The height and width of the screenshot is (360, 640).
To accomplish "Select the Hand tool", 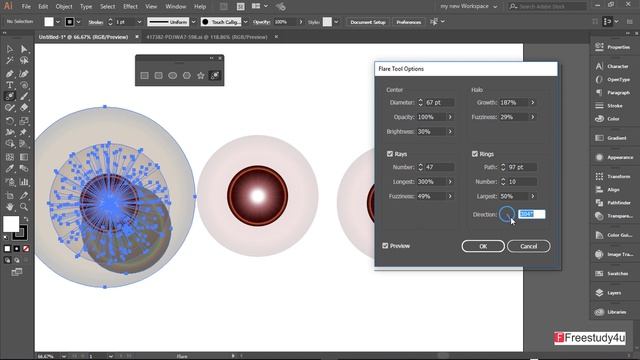I will pyautogui.click(x=10, y=207).
